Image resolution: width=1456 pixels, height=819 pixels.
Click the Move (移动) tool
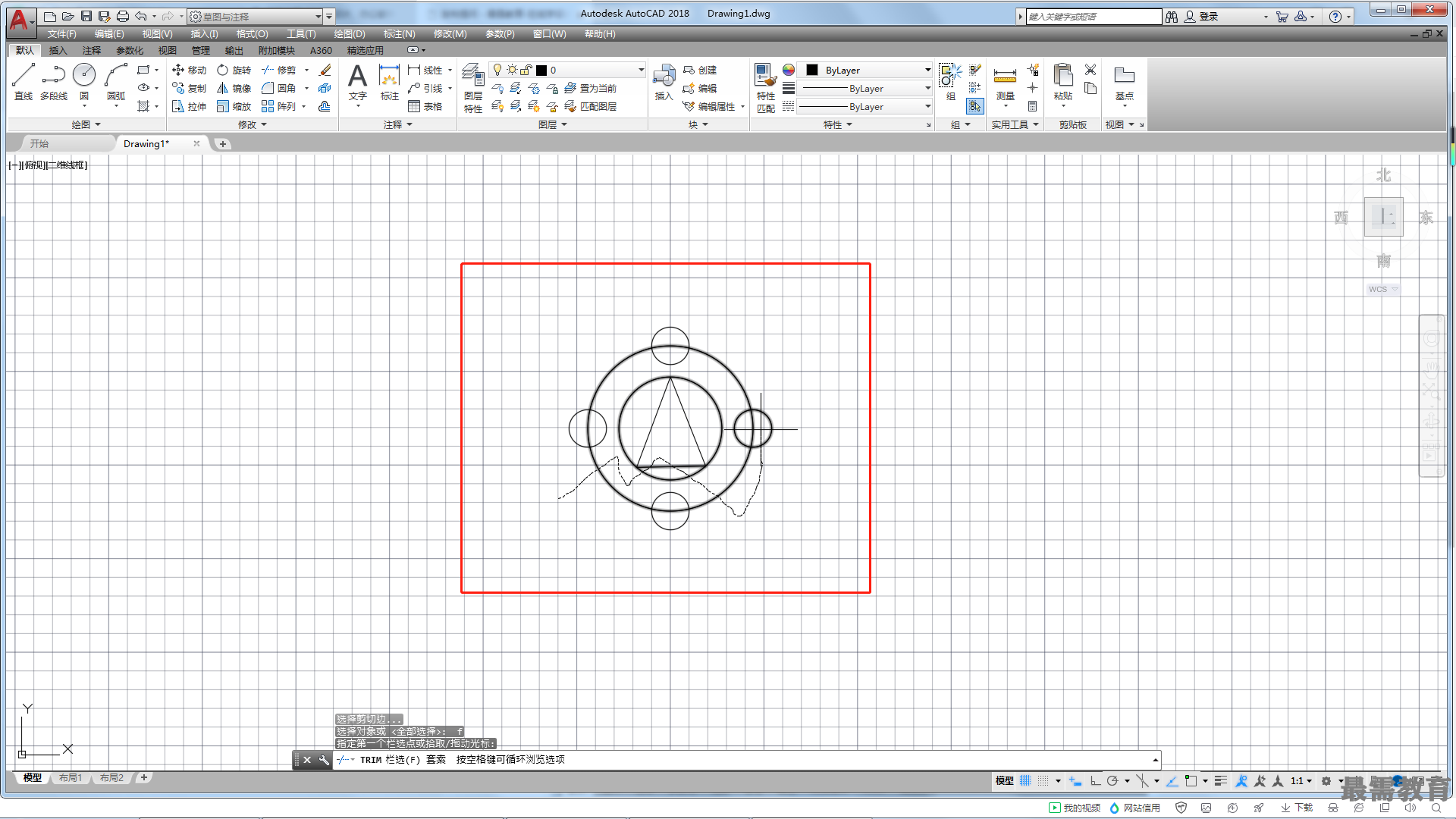pos(189,70)
